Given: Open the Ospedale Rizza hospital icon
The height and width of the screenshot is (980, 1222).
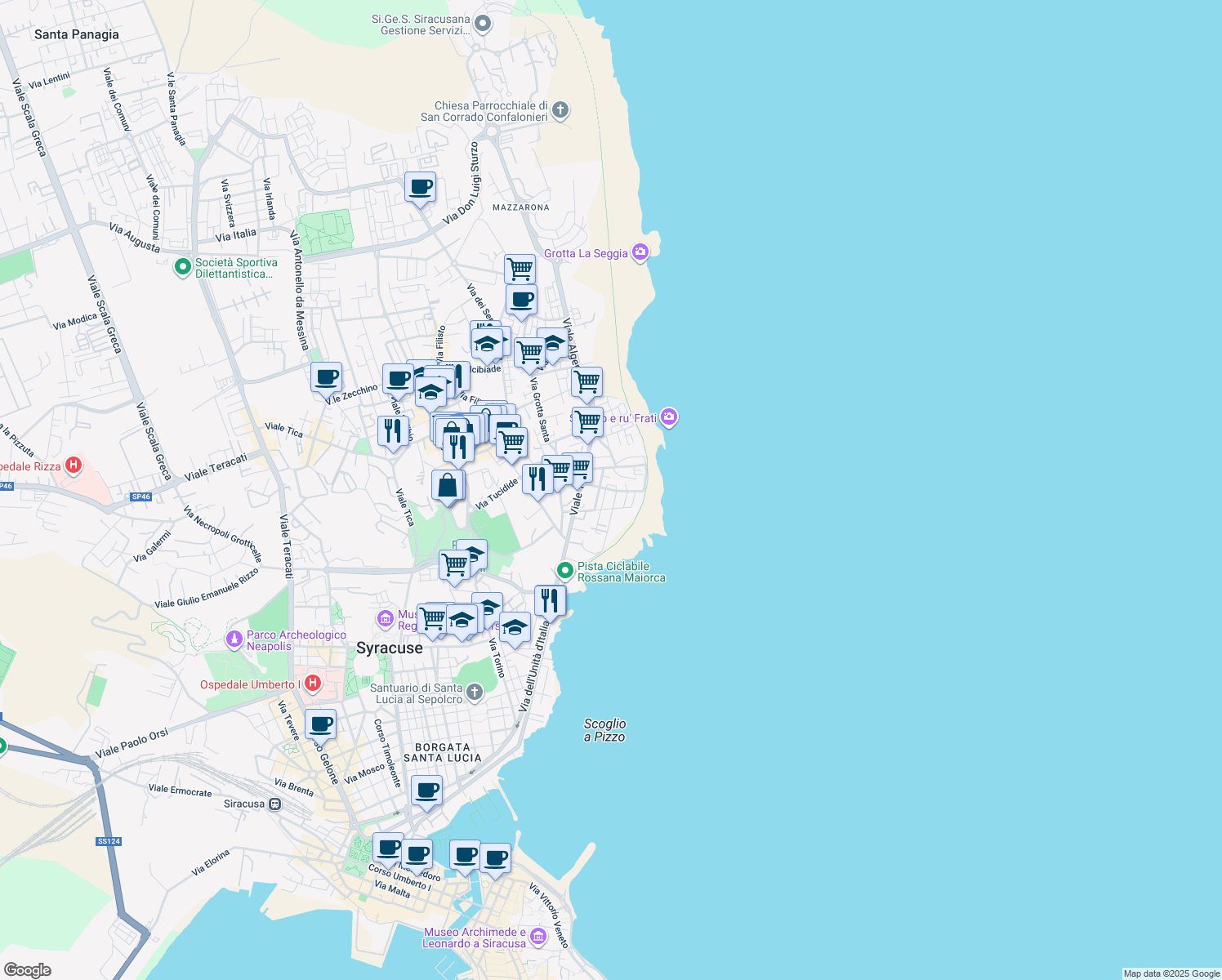Looking at the screenshot, I should [74, 465].
